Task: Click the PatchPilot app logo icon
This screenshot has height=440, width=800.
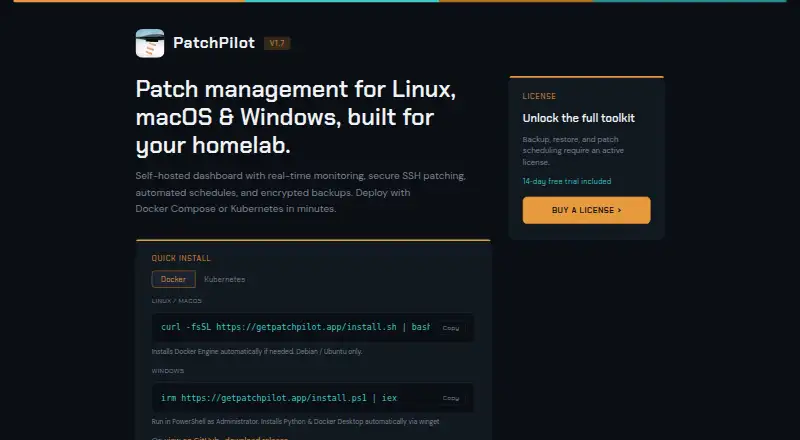Action: pos(150,43)
